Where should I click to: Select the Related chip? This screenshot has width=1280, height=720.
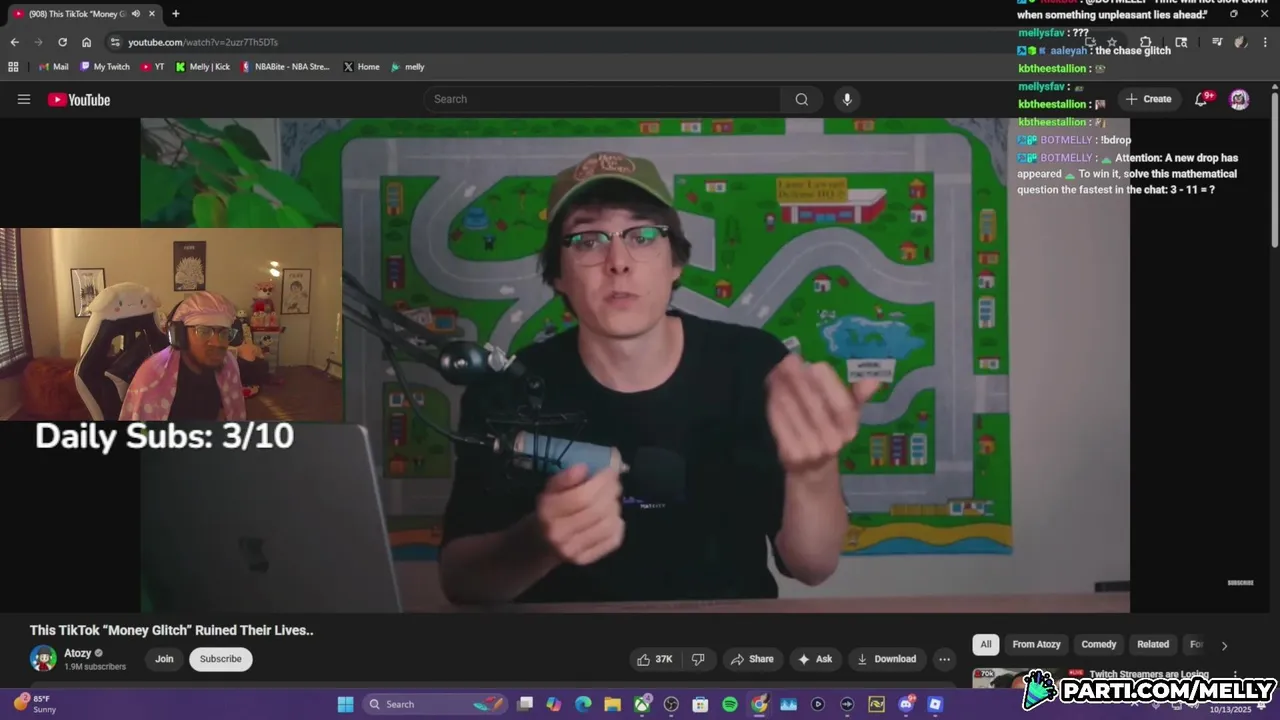click(x=1153, y=644)
